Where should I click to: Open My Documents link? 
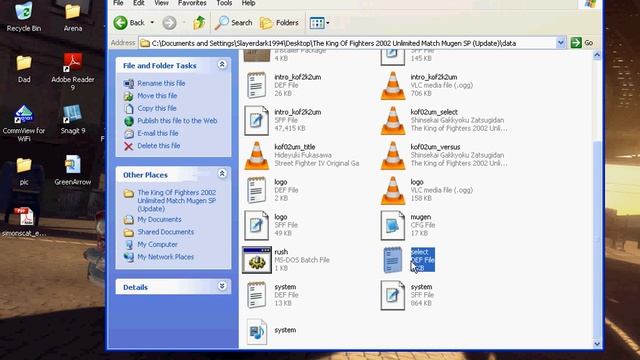(159, 220)
